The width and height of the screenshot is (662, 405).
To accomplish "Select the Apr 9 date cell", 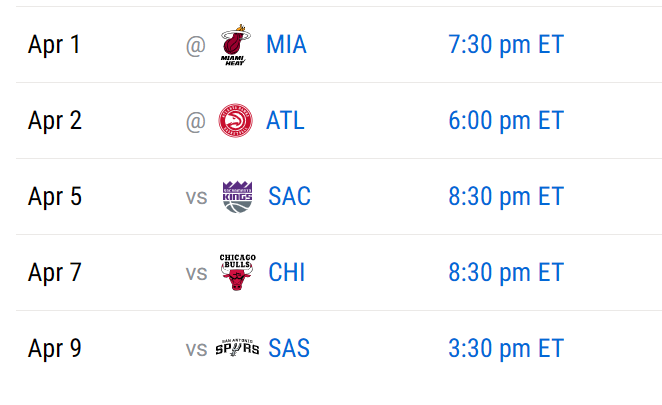I will click(x=54, y=349).
